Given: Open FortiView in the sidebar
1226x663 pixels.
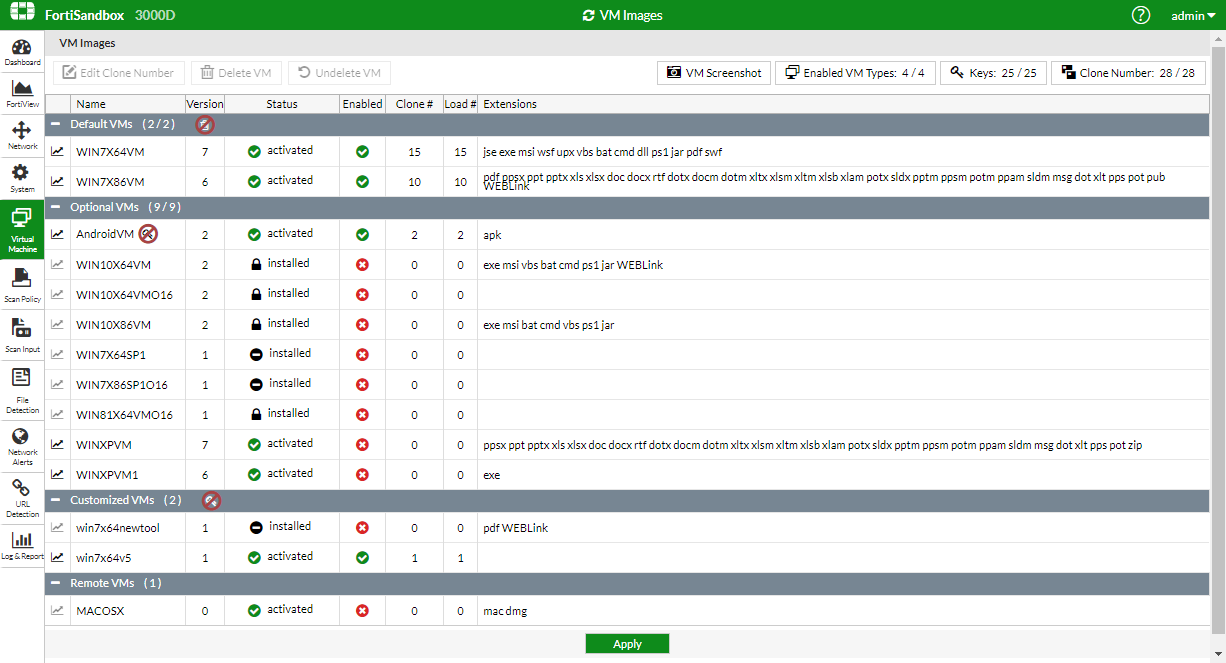Looking at the screenshot, I should 22,94.
